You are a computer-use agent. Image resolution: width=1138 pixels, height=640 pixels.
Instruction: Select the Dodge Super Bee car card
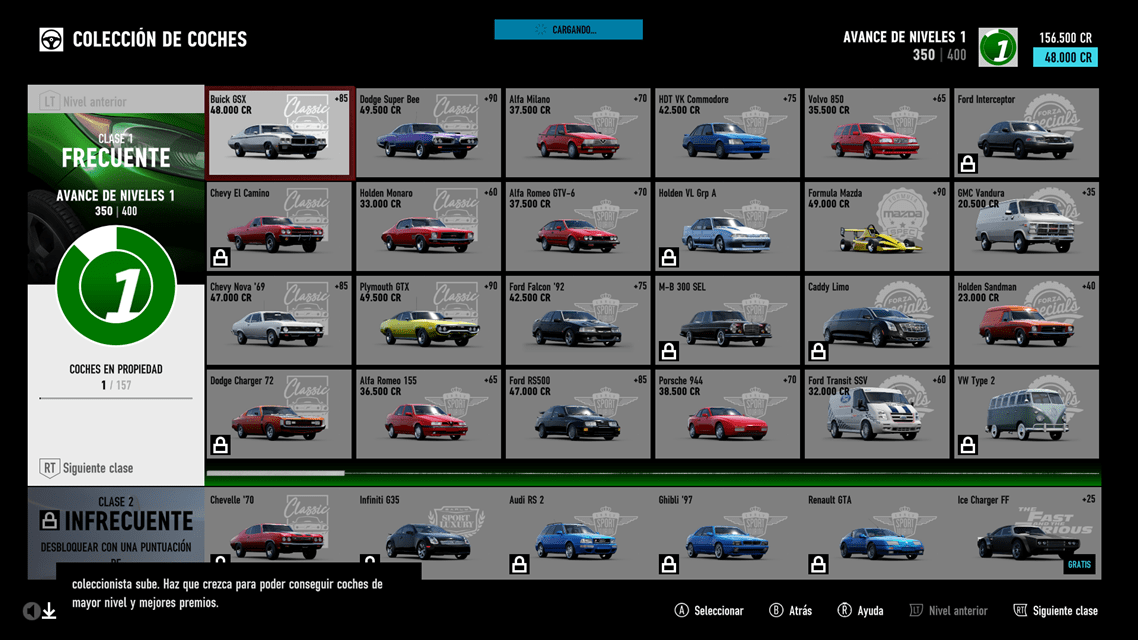pyautogui.click(x=428, y=133)
